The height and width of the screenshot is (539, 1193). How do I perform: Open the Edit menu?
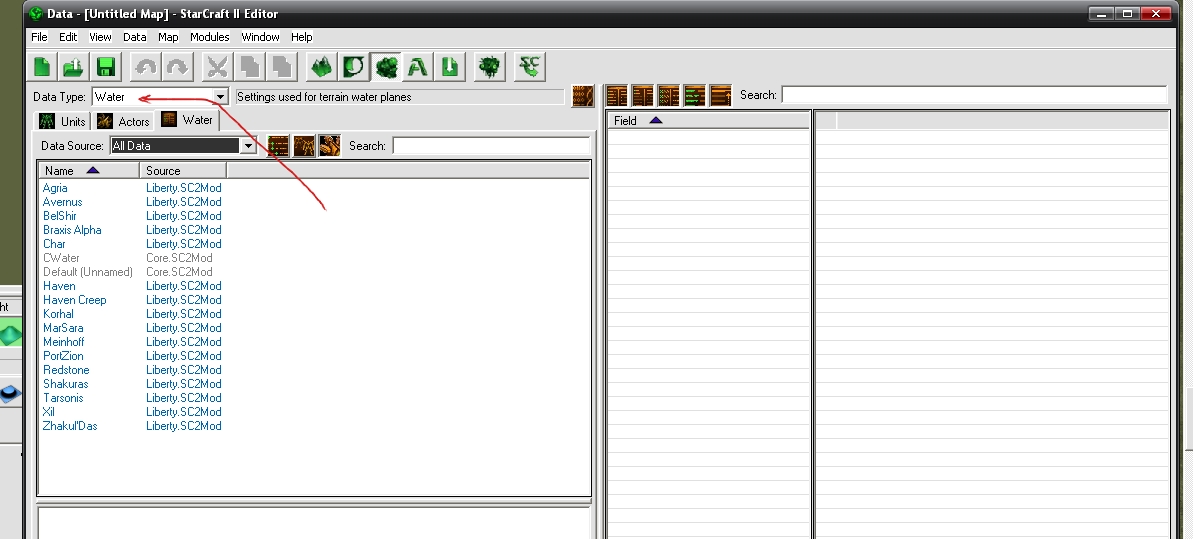[x=68, y=37]
